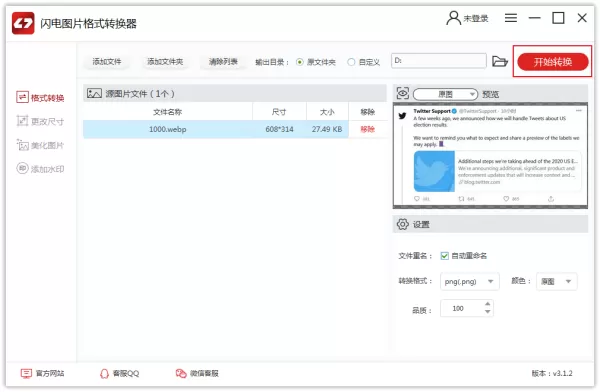
Task: Click the version v3.1.2 text
Action: tap(552, 373)
